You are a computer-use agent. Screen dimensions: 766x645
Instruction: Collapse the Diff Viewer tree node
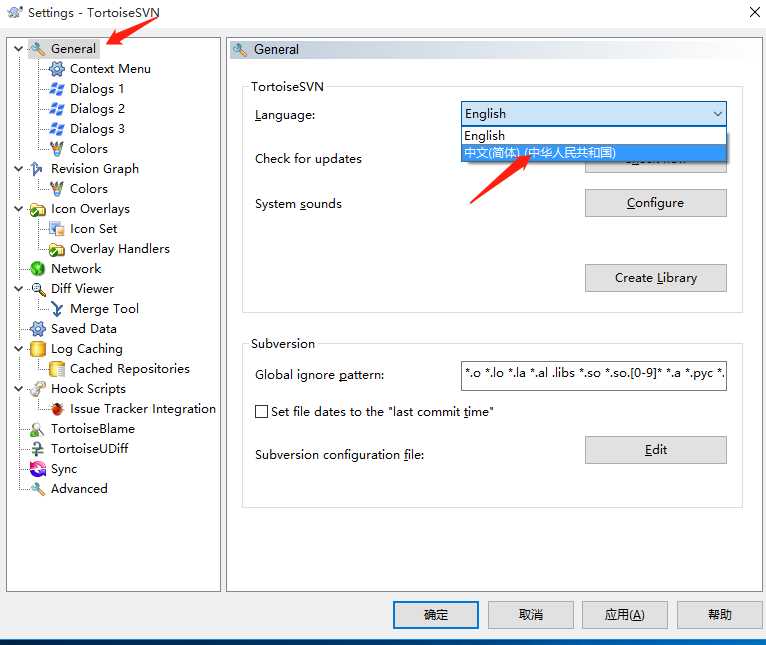tap(19, 289)
